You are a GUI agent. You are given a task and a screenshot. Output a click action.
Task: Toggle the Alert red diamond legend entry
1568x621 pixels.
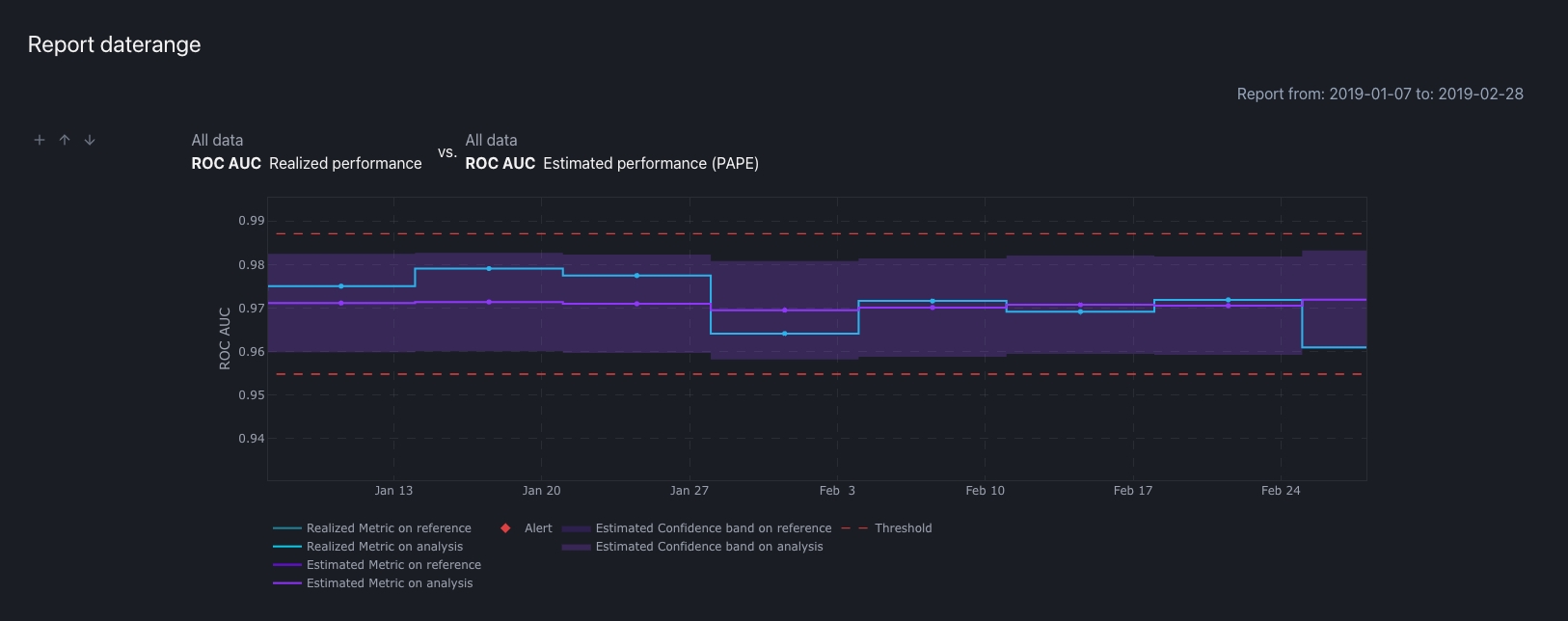(x=527, y=528)
